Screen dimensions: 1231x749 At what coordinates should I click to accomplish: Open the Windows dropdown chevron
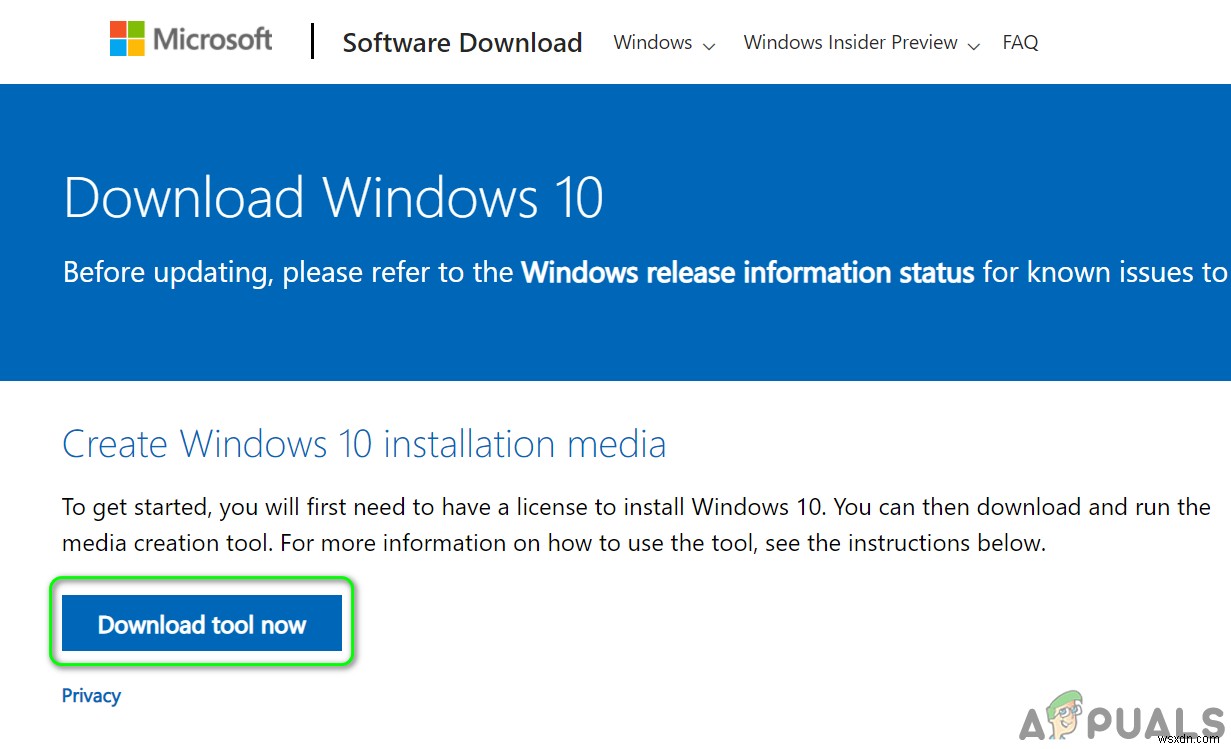(x=709, y=44)
